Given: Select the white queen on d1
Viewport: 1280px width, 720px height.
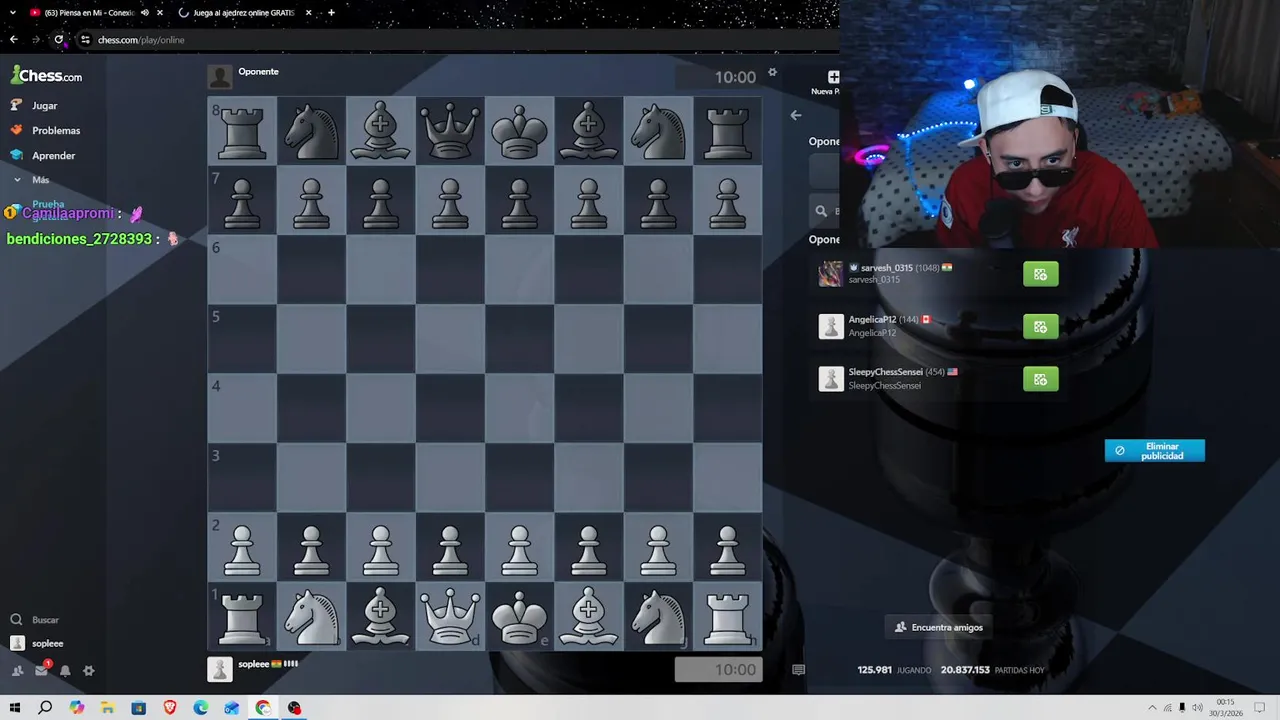Looking at the screenshot, I should click(450, 616).
